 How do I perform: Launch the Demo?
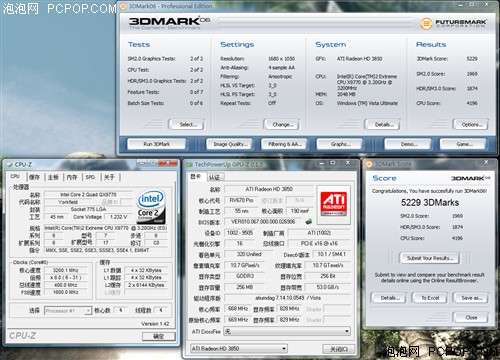tap(408, 144)
